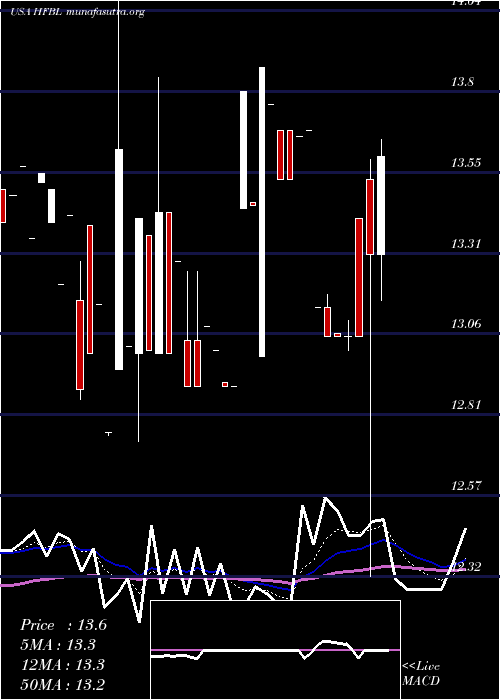Click the tallest white candlestick near 13.8
500x700 pixels.
(x=262, y=212)
